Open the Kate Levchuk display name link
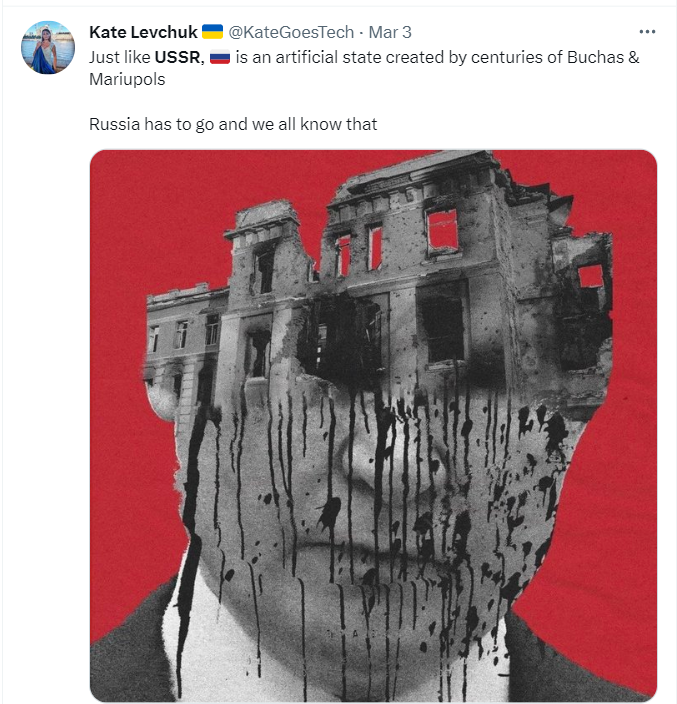The height and width of the screenshot is (704, 677). point(143,32)
